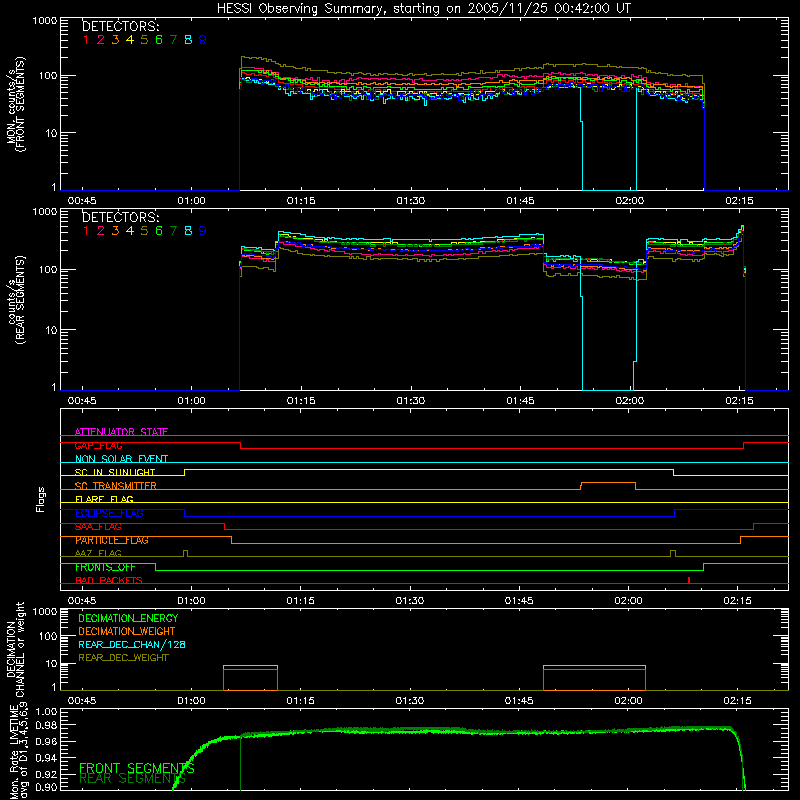Click yellow detector 4 in front segments legend
800x800 pixels.
click(x=130, y=40)
